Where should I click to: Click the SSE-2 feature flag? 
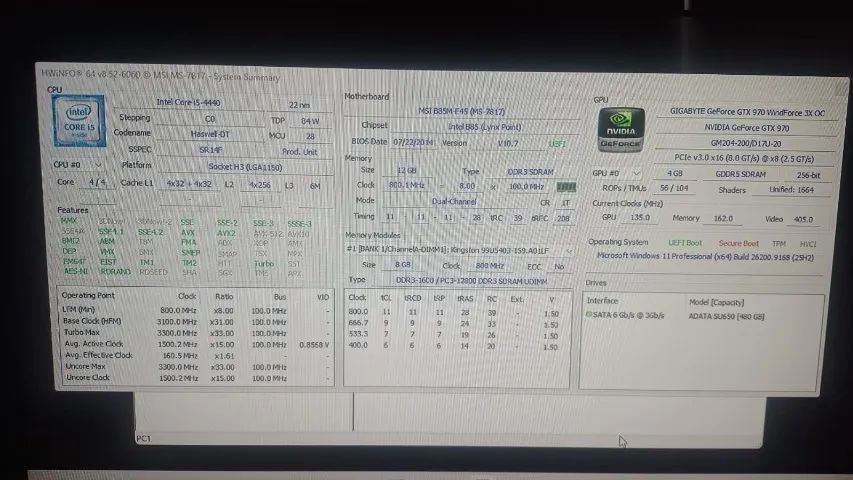227,223
